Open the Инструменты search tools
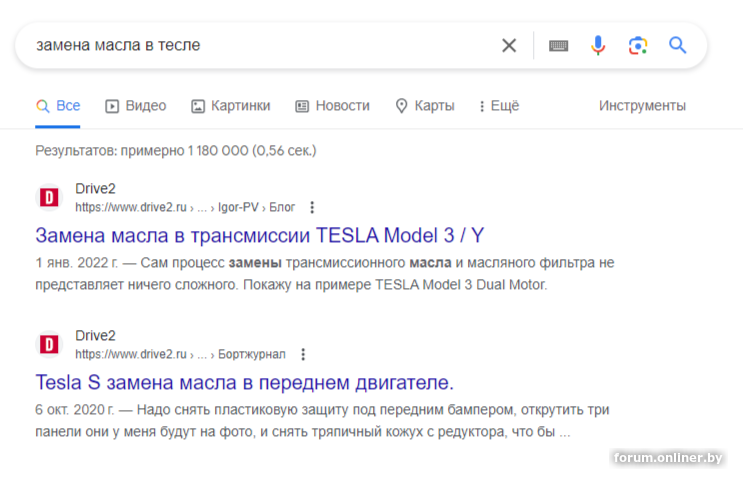 642,106
